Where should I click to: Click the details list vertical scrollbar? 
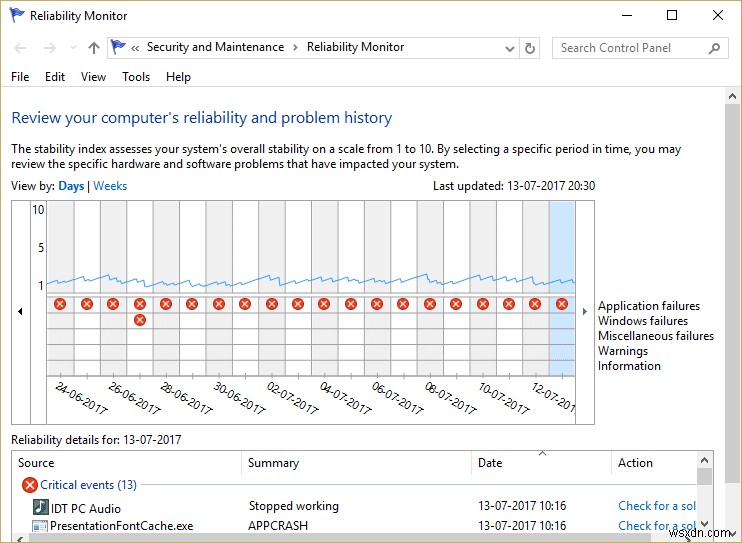705,495
